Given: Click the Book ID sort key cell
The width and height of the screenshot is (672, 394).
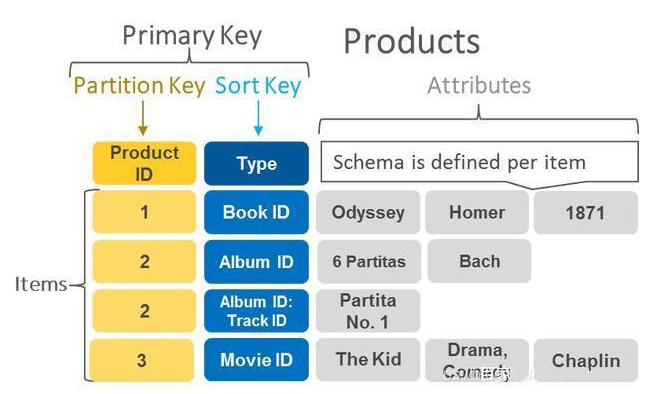Looking at the screenshot, I should (256, 212).
